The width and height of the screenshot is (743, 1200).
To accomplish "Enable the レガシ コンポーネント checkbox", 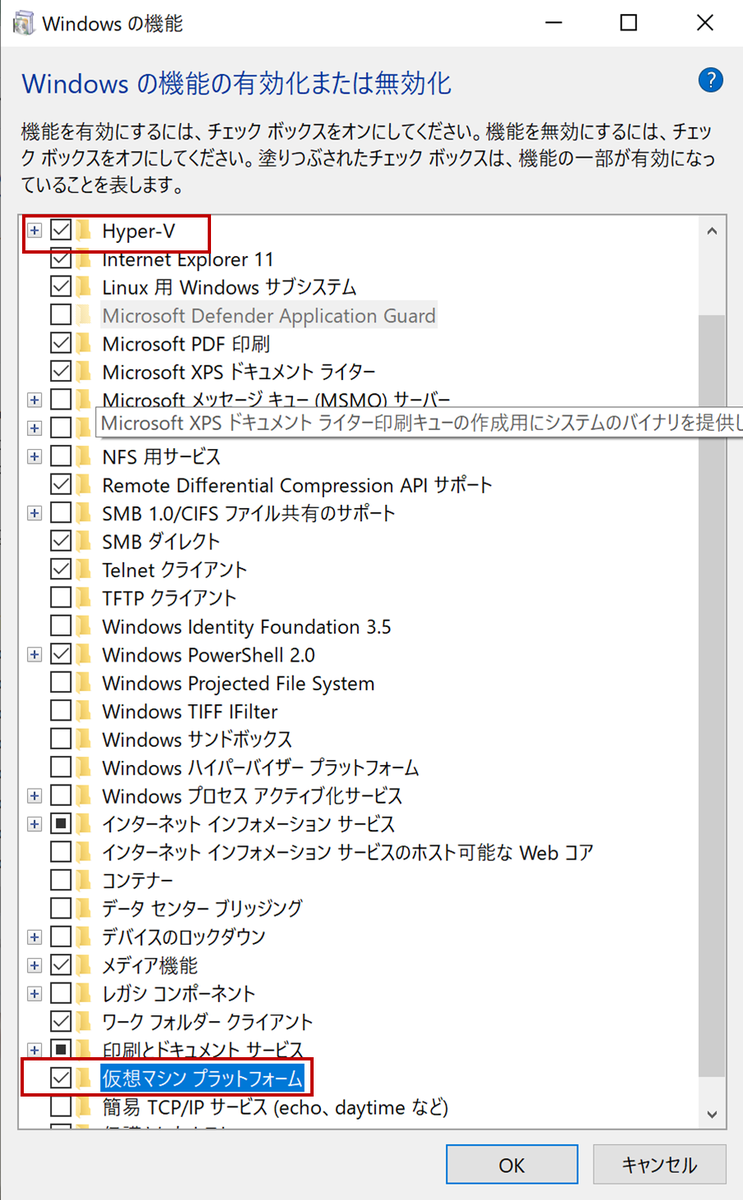I will coord(61,994).
